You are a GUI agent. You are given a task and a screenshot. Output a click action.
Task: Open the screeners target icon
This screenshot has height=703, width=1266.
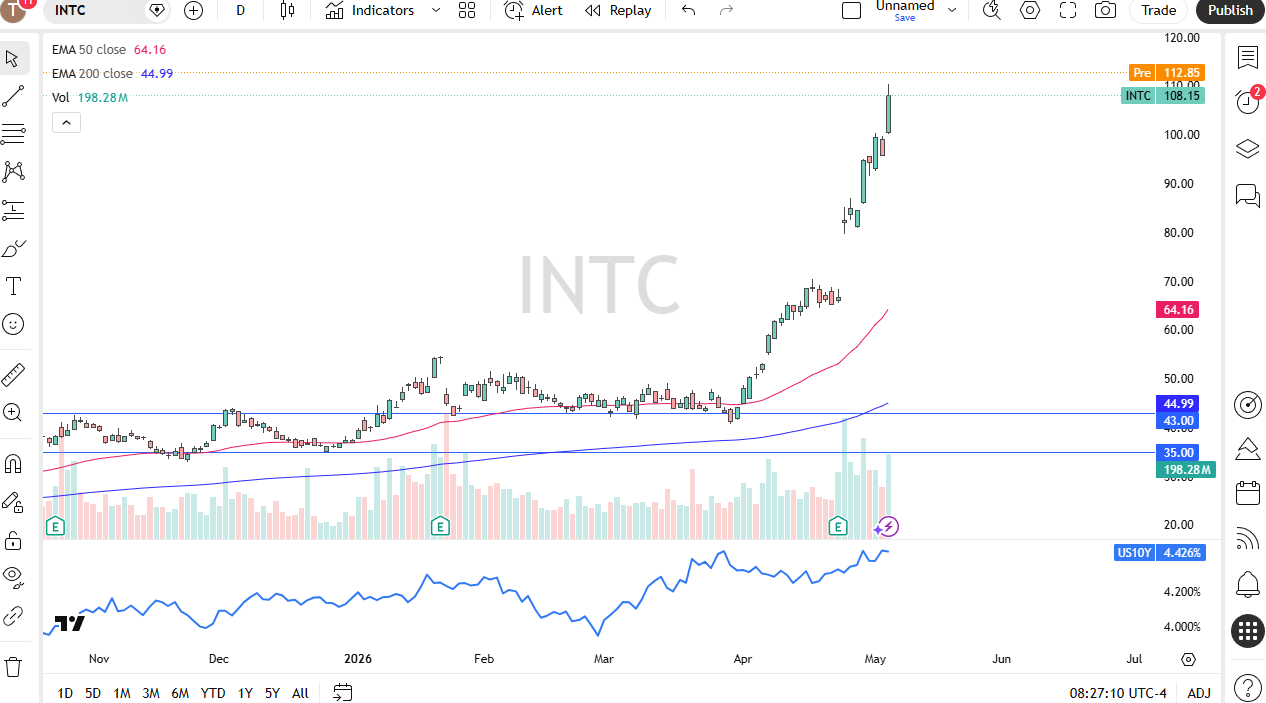coord(1247,404)
